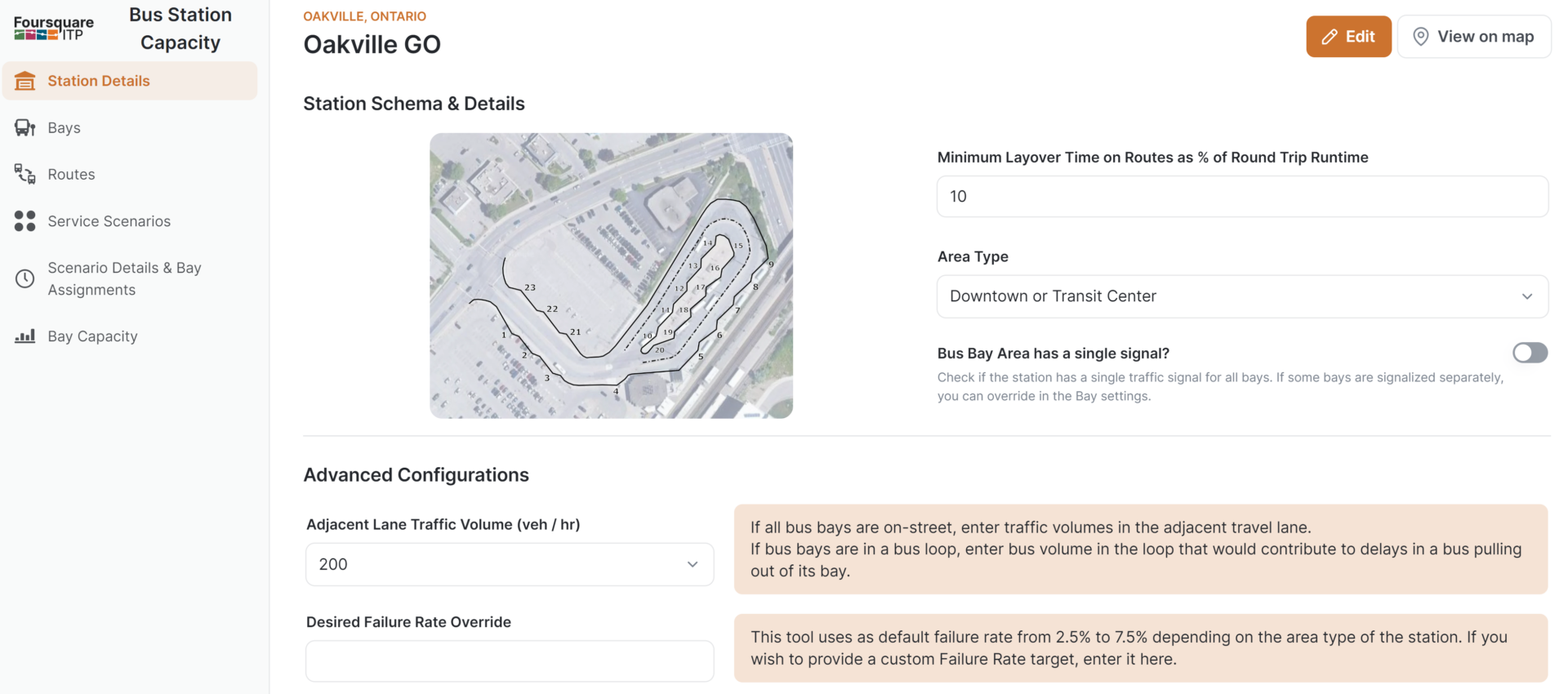Click the Service Scenarios four-dot icon

click(x=25, y=220)
